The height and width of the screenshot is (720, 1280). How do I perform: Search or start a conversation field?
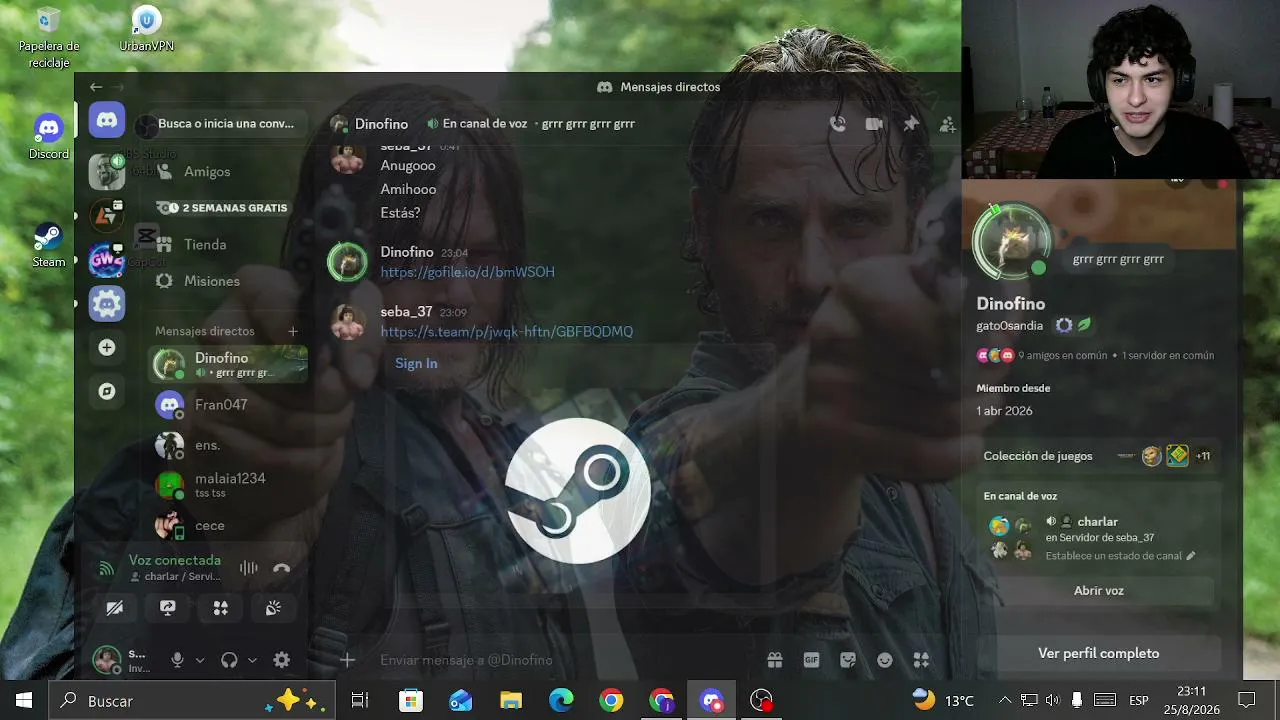click(227, 124)
